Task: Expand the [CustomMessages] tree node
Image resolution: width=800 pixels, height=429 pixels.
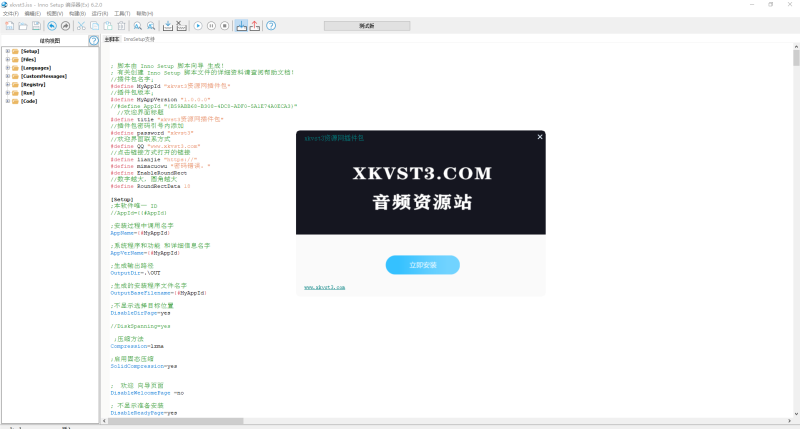Action: point(8,76)
